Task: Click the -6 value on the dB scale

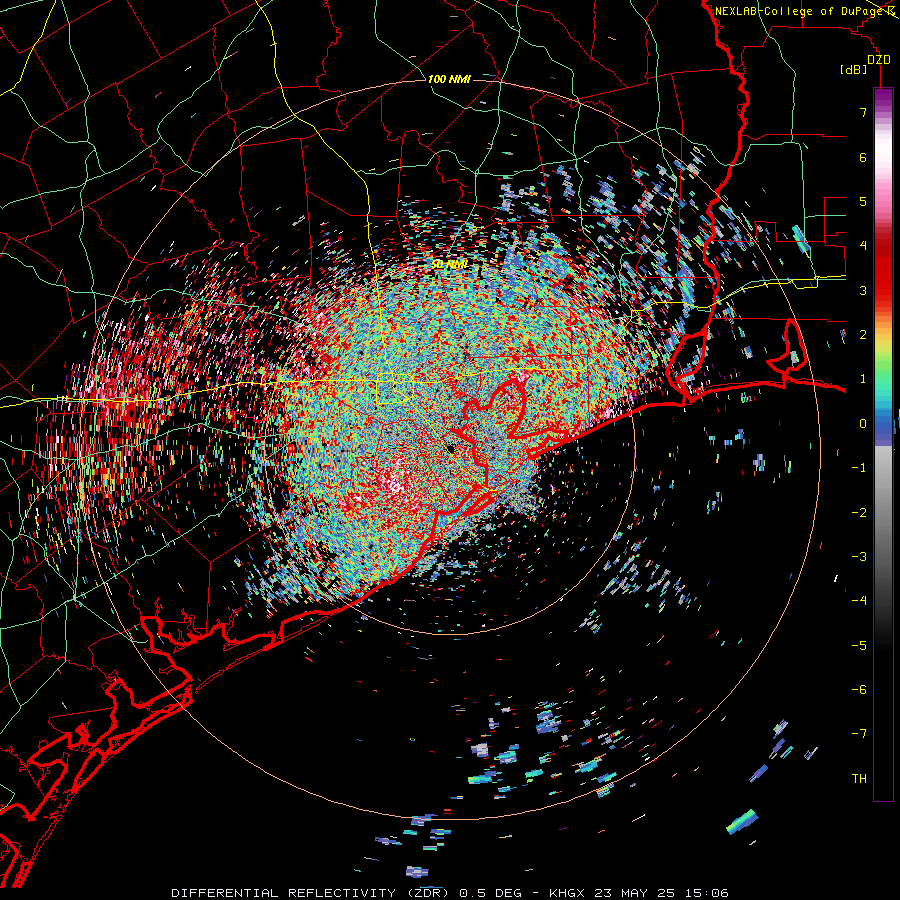Action: 859,690
